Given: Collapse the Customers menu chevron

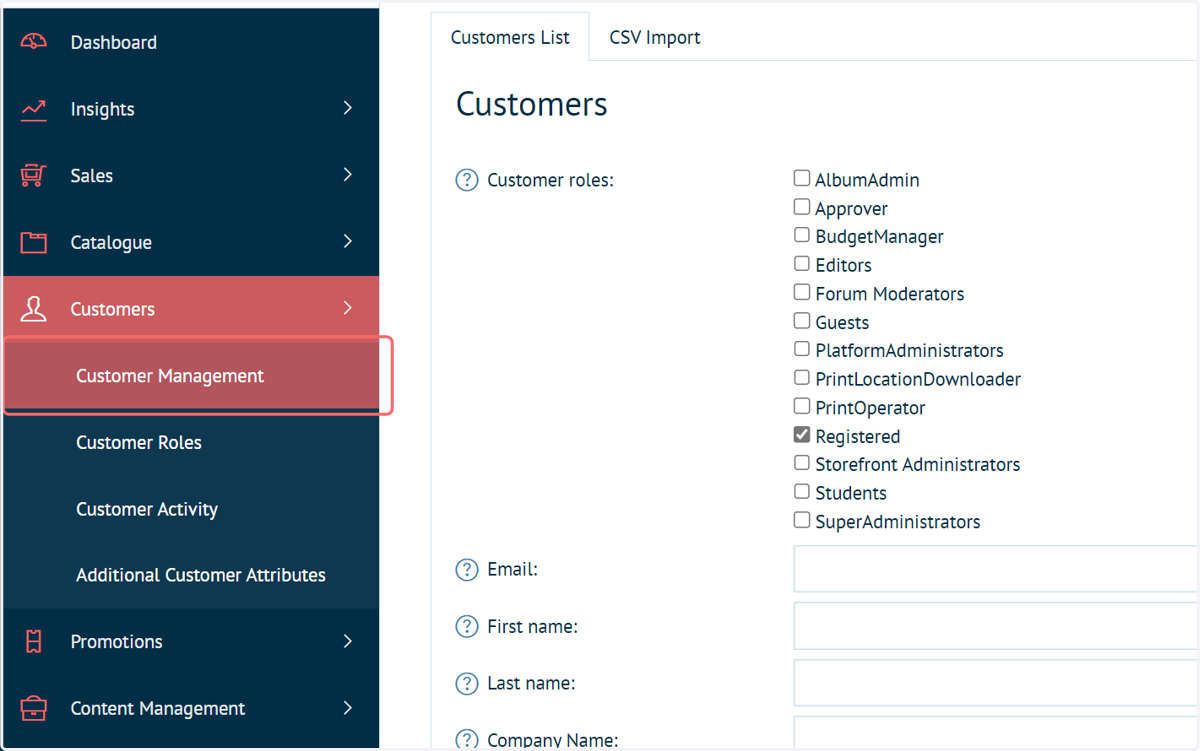Looking at the screenshot, I should pyautogui.click(x=348, y=308).
